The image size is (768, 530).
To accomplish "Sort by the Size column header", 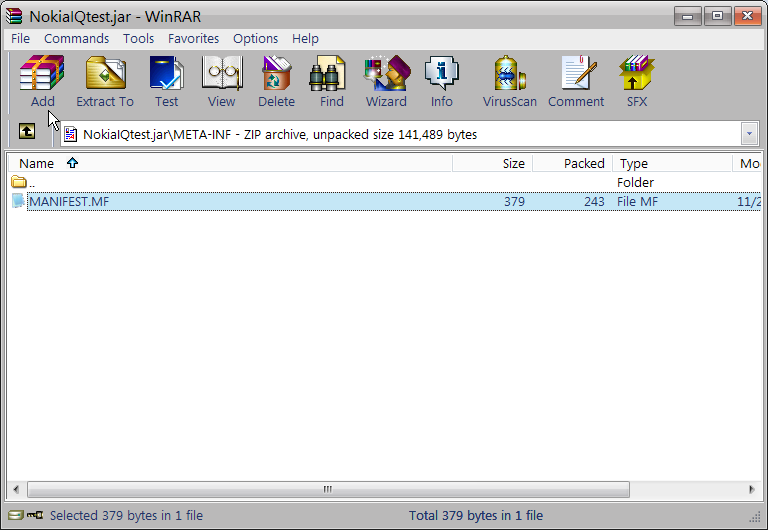I will pos(492,163).
